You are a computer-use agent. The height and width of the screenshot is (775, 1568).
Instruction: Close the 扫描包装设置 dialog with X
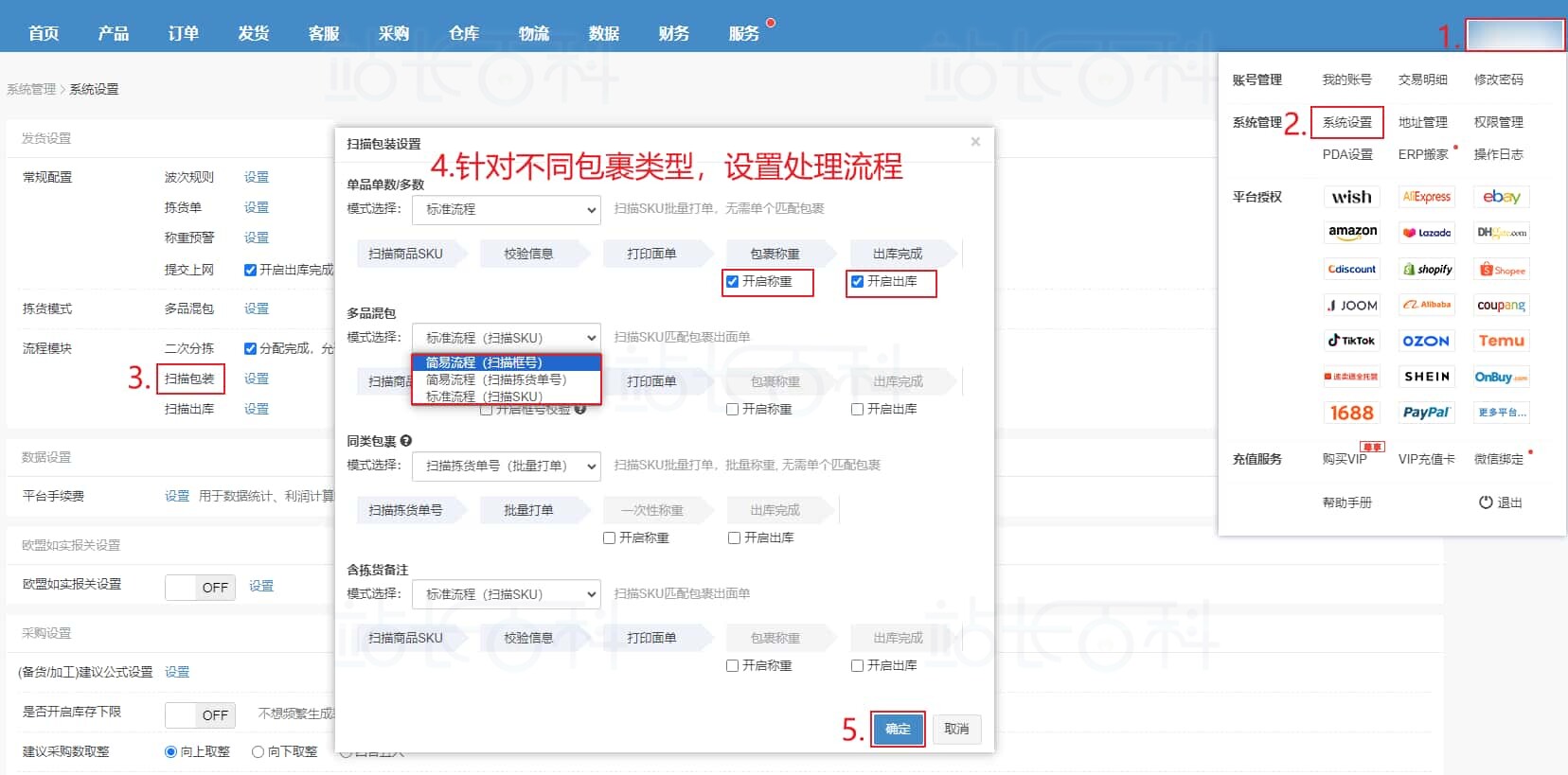click(975, 142)
